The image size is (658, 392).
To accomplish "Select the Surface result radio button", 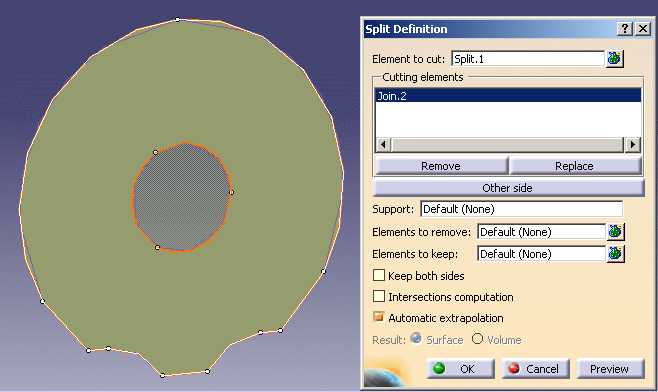I will tap(416, 338).
